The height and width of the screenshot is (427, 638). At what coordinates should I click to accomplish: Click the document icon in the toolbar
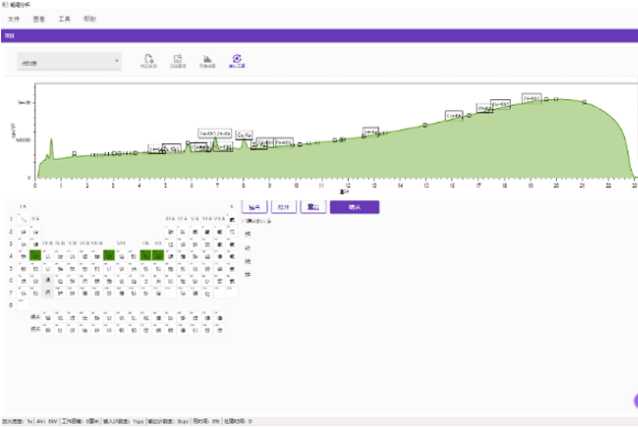click(x=149, y=60)
